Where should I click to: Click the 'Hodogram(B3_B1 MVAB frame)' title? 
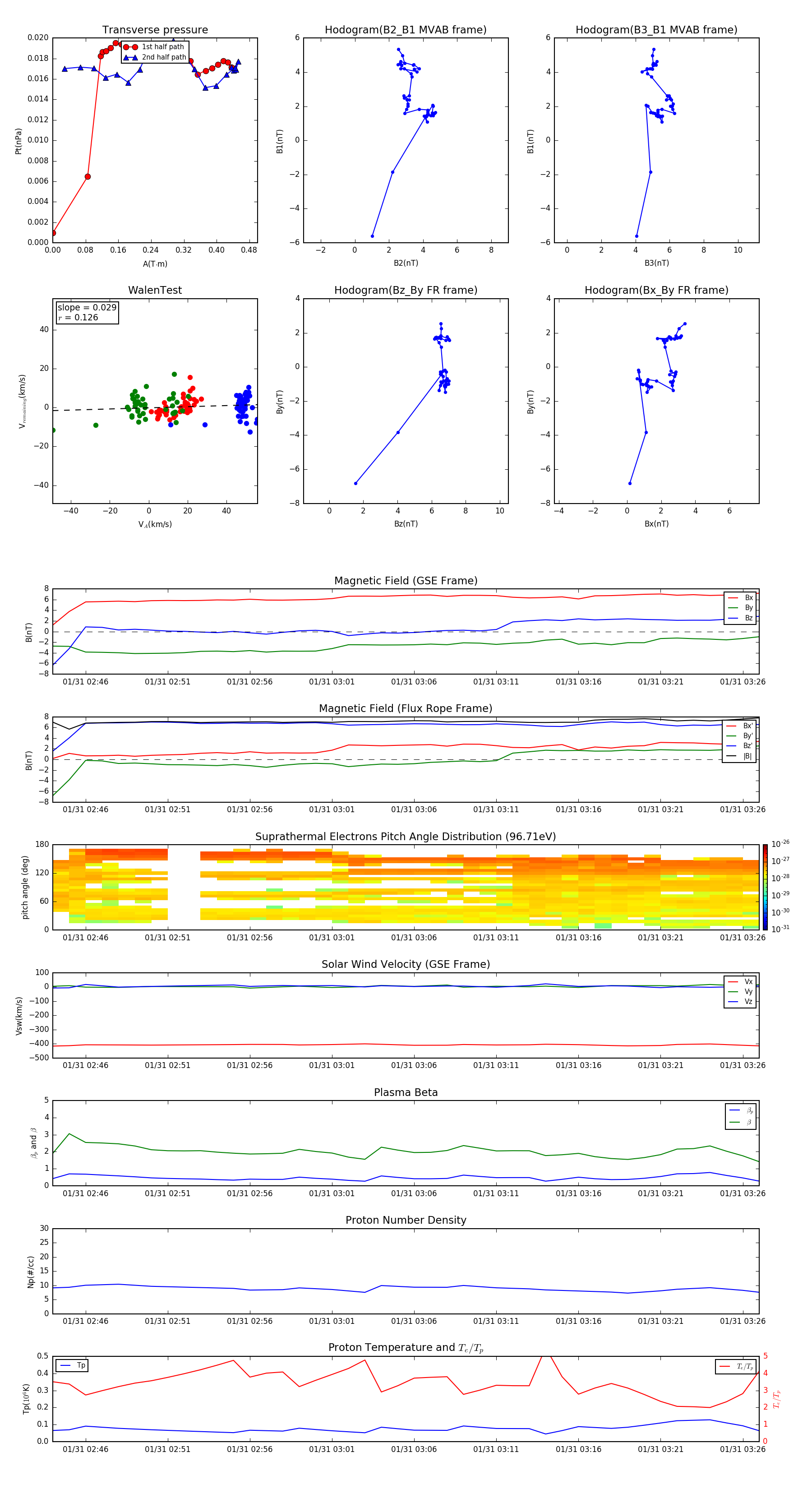pyautogui.click(x=656, y=30)
